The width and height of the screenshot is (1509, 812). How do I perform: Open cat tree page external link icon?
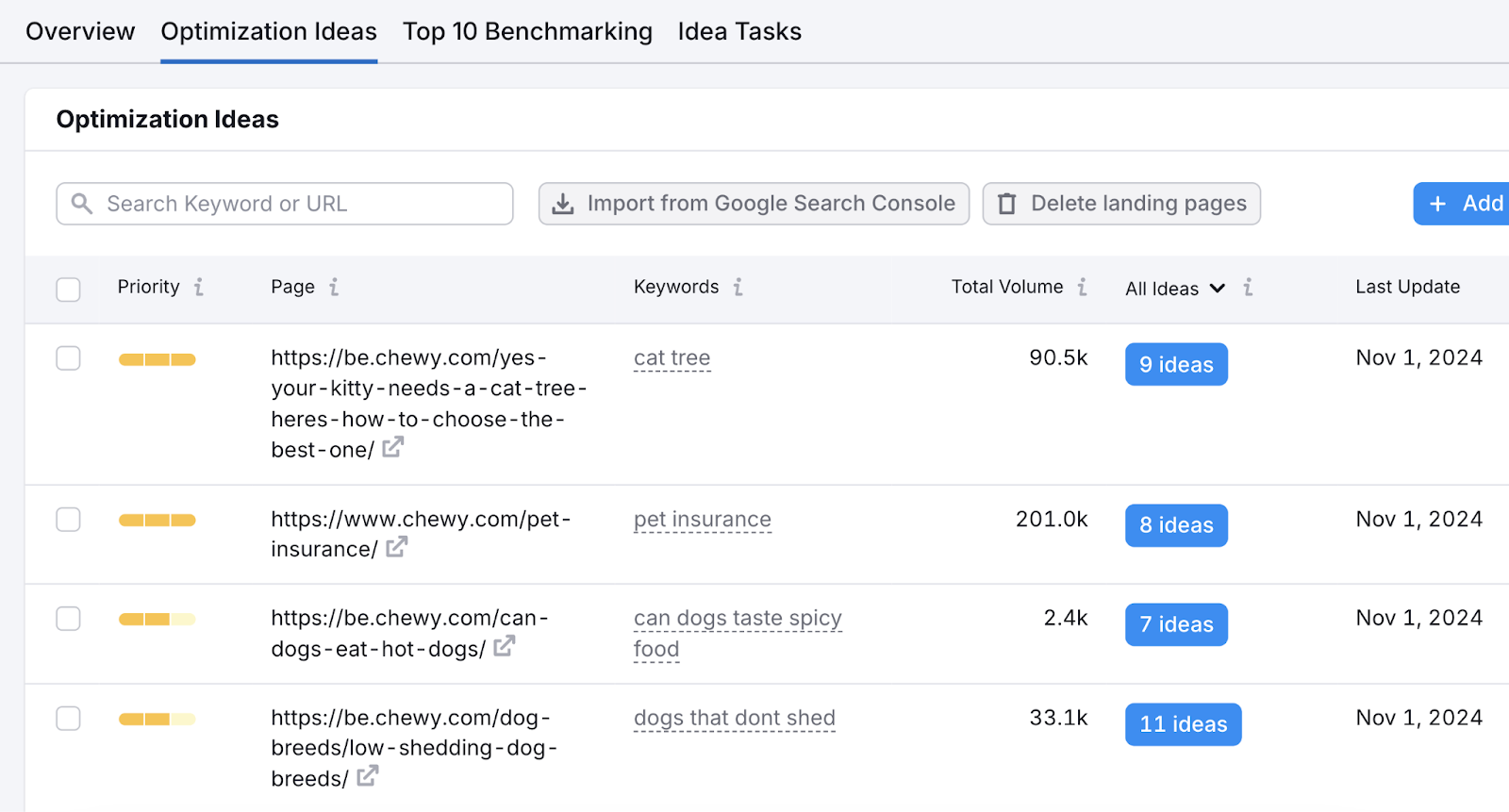393,448
